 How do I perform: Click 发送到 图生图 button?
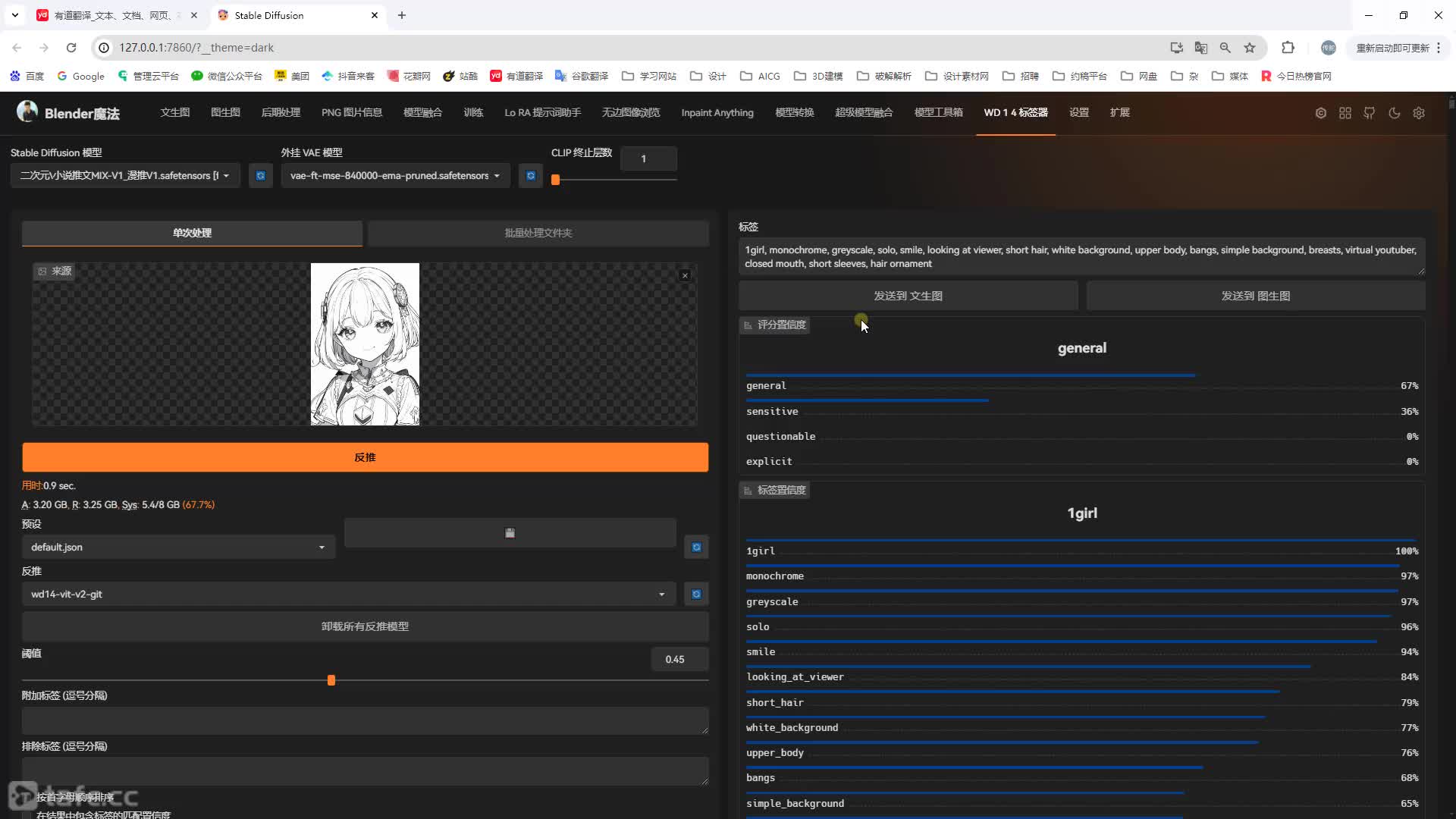[x=1256, y=296]
